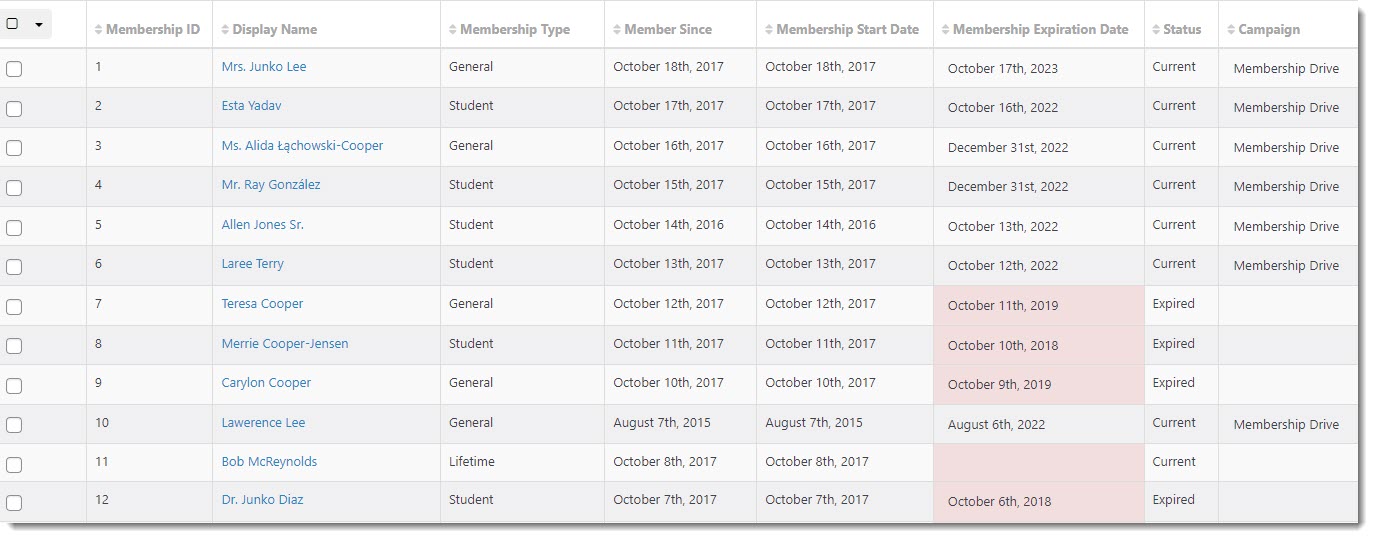Open Esta Yadav contact link
Image resolution: width=1373 pixels, height=538 pixels.
[247, 106]
